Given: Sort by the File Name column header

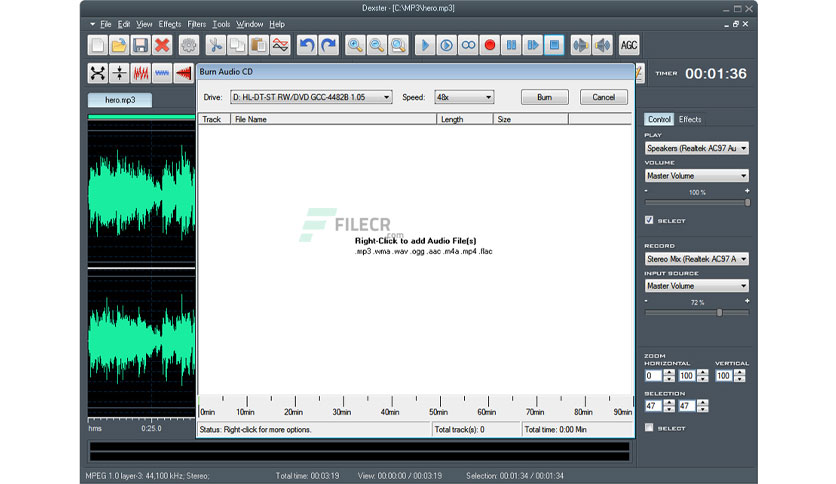Looking at the screenshot, I should point(333,119).
